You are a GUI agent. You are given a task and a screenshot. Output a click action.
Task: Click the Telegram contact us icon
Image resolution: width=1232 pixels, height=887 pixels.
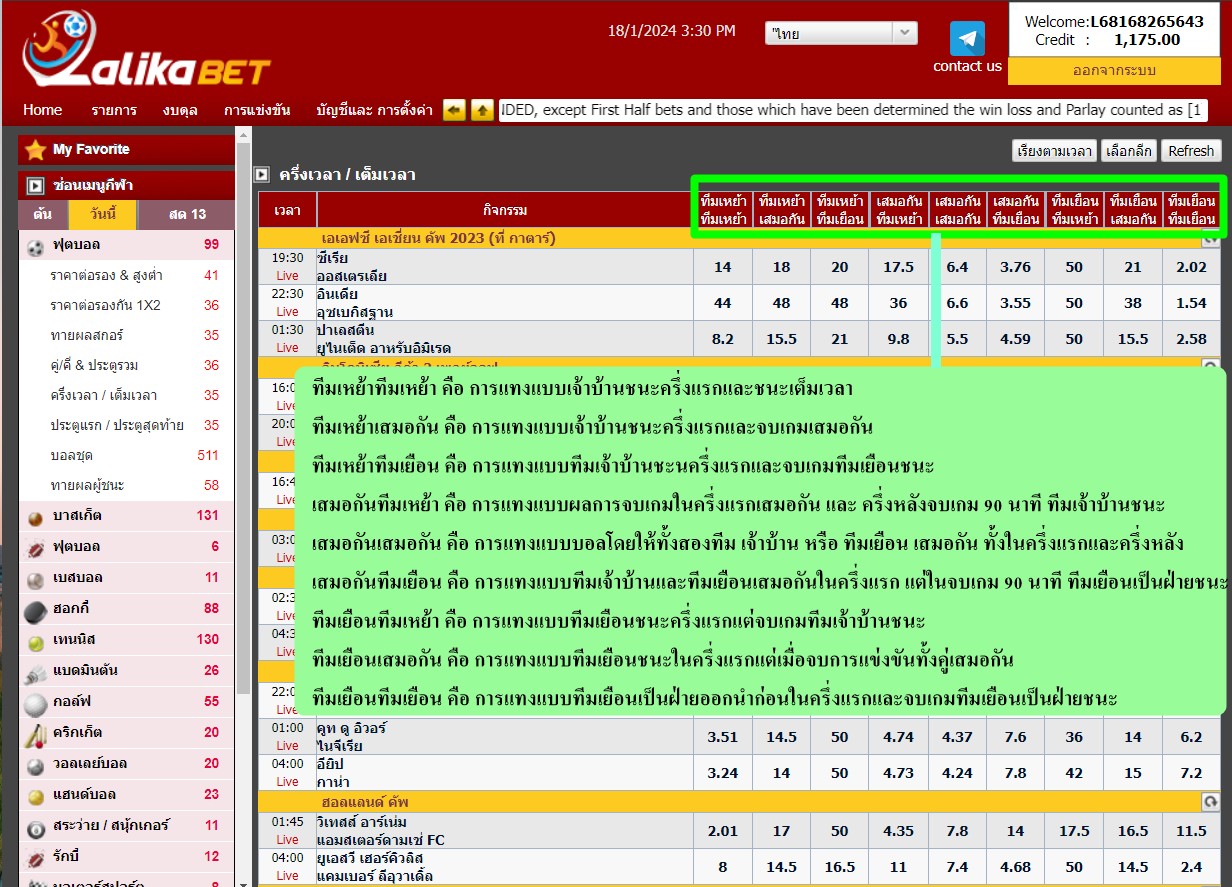tap(967, 39)
